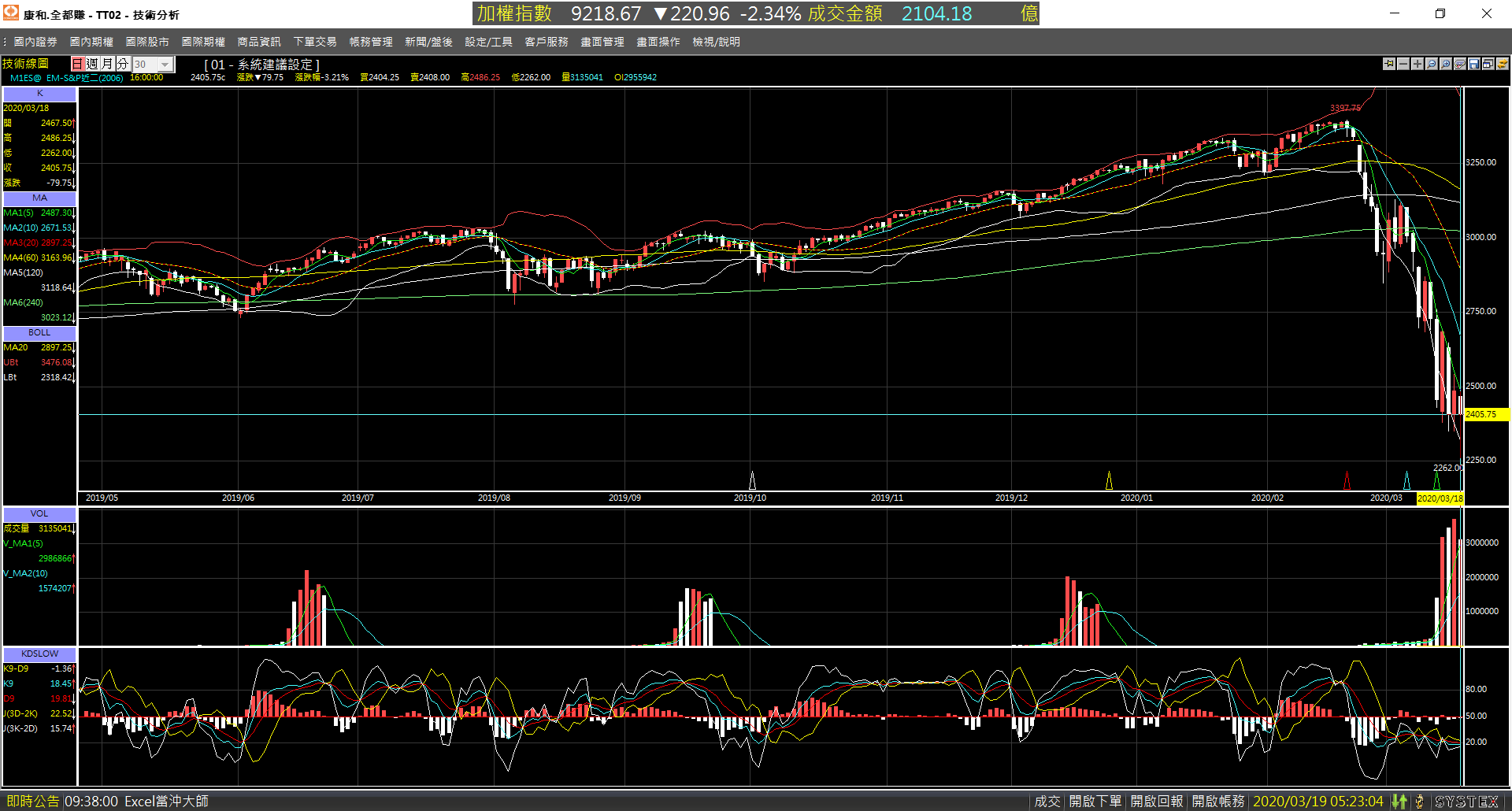Click the zoom in magnifier icon
The width and height of the screenshot is (1512, 811).
[x=1446, y=64]
